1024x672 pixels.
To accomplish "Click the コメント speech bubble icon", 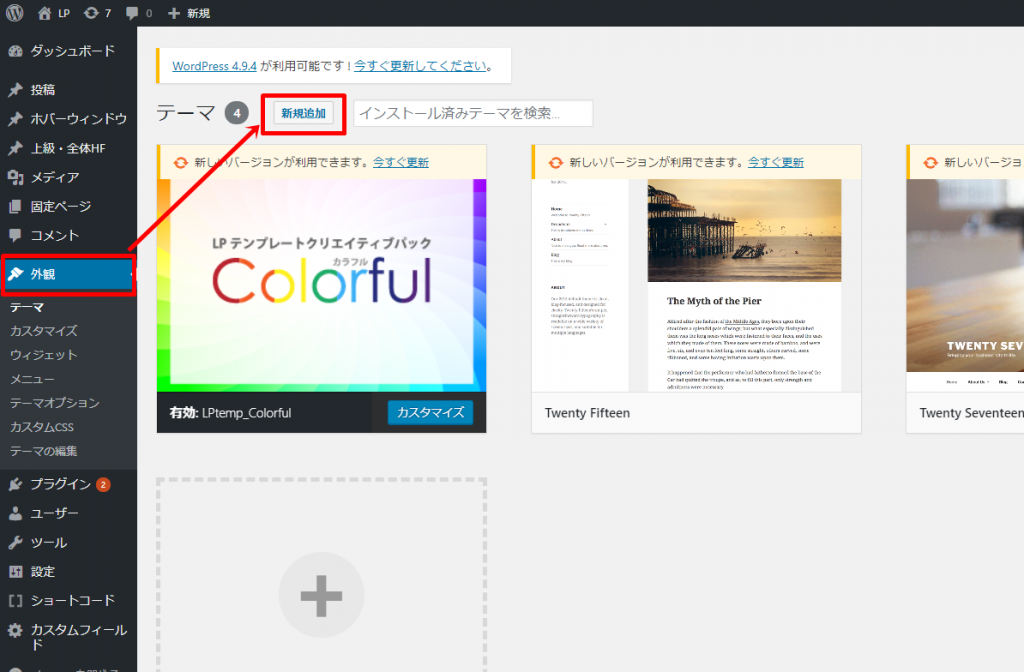I will point(16,235).
